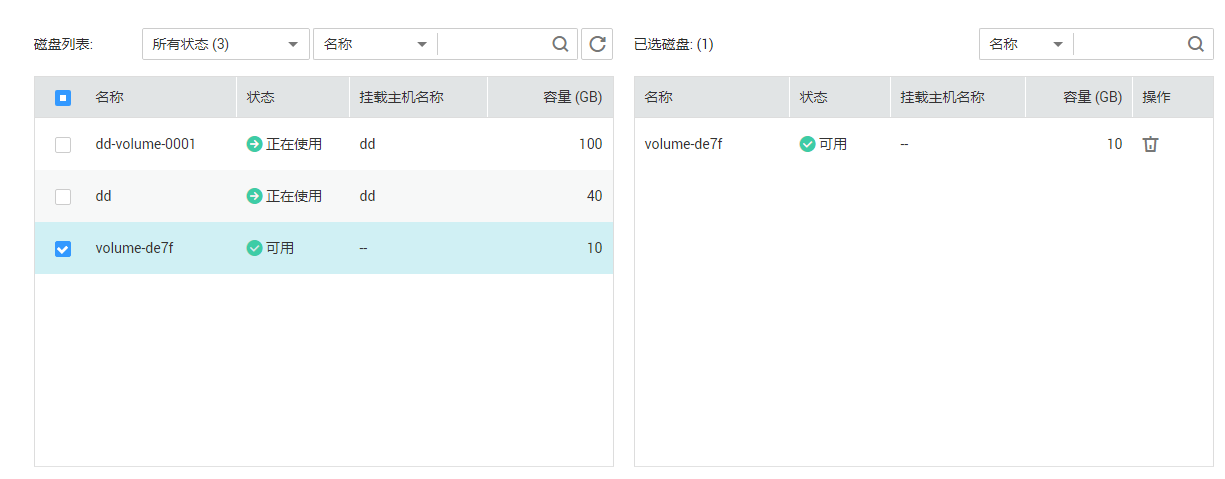The width and height of the screenshot is (1225, 479).
Task: Focus the disk list search input field
Action: click(494, 44)
